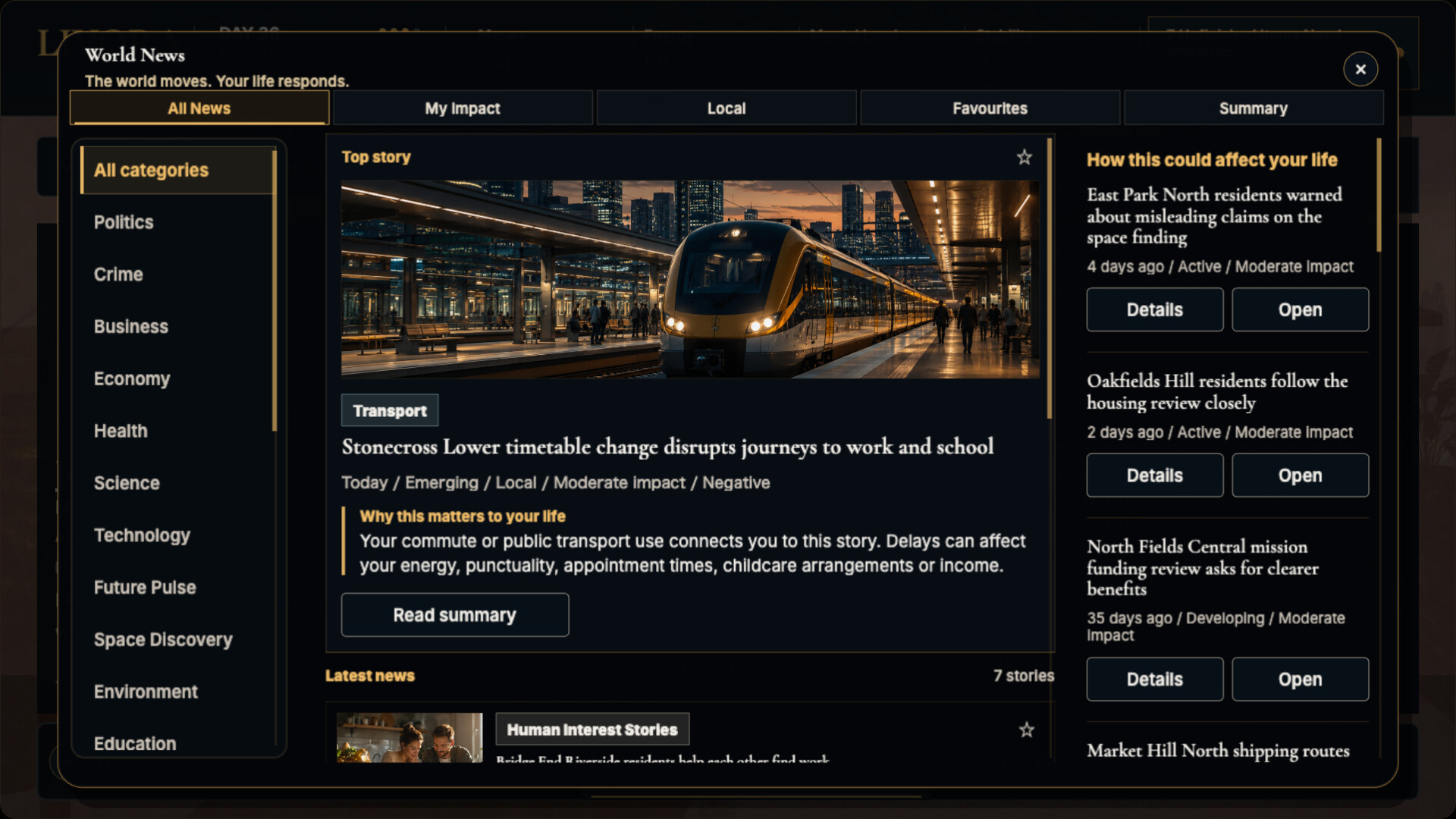Click the top story train station image
Screen dimensions: 1456x819
coord(690,279)
